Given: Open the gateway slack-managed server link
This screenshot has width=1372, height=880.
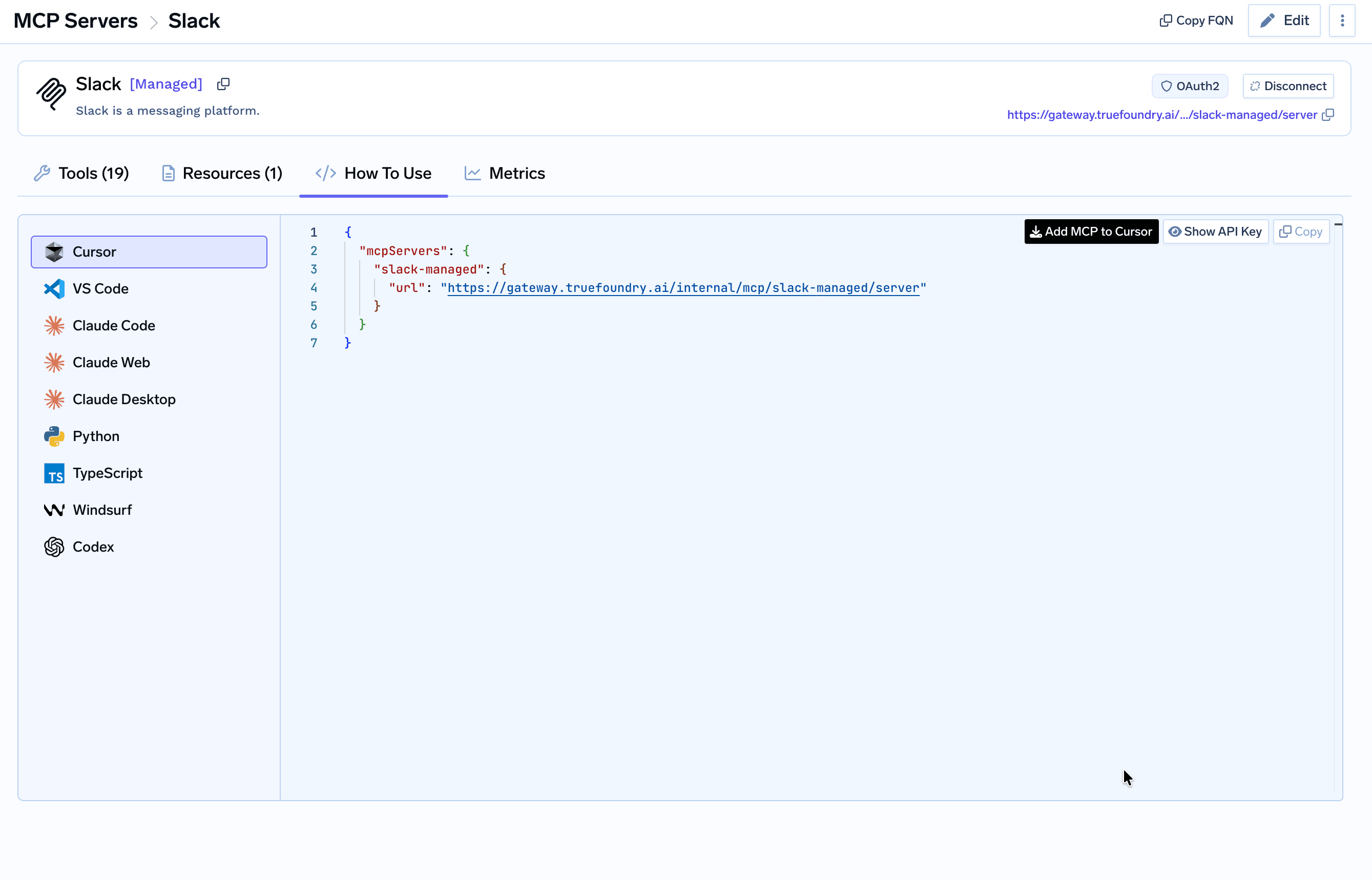Looking at the screenshot, I should (x=1162, y=115).
